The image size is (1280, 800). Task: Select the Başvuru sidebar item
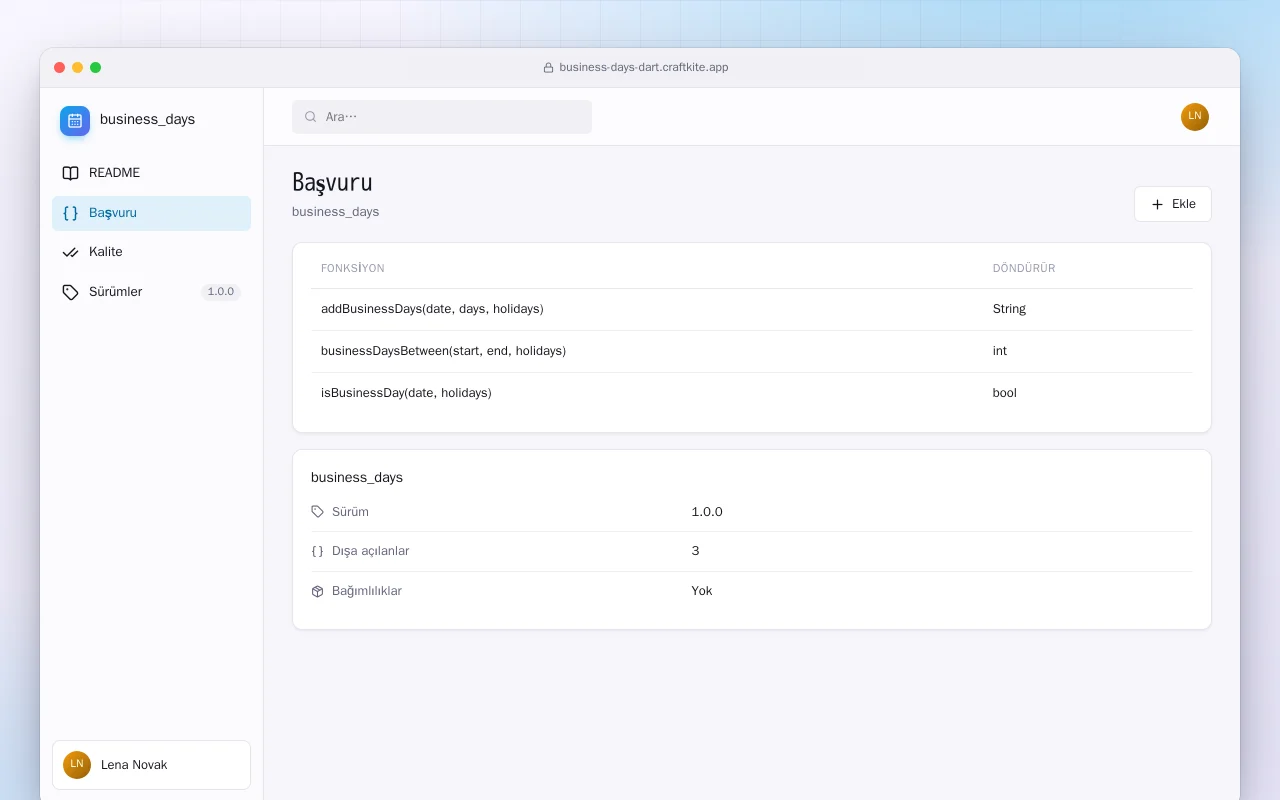pyautogui.click(x=151, y=213)
